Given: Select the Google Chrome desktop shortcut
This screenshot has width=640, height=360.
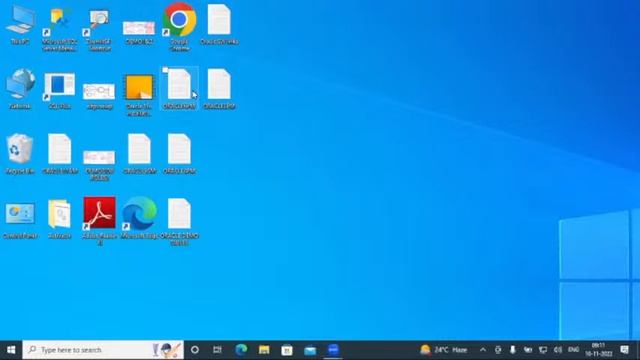Looking at the screenshot, I should click(179, 27).
